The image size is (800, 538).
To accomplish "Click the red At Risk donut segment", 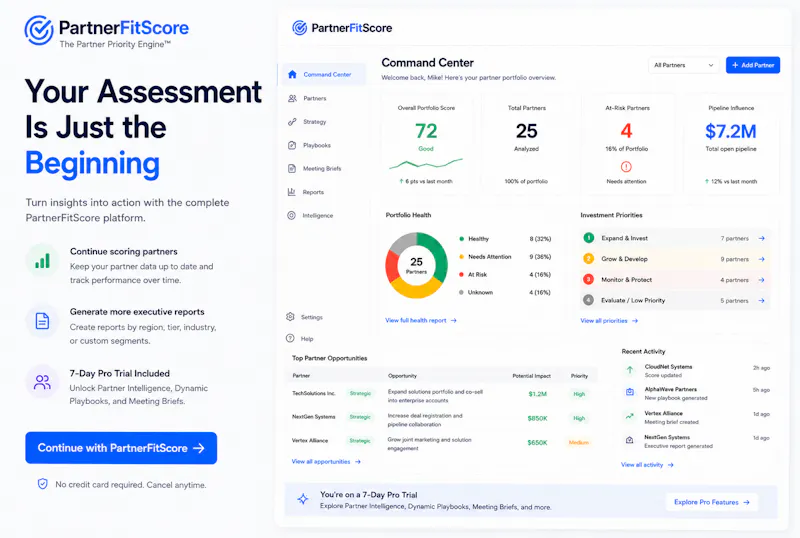I will (x=391, y=267).
